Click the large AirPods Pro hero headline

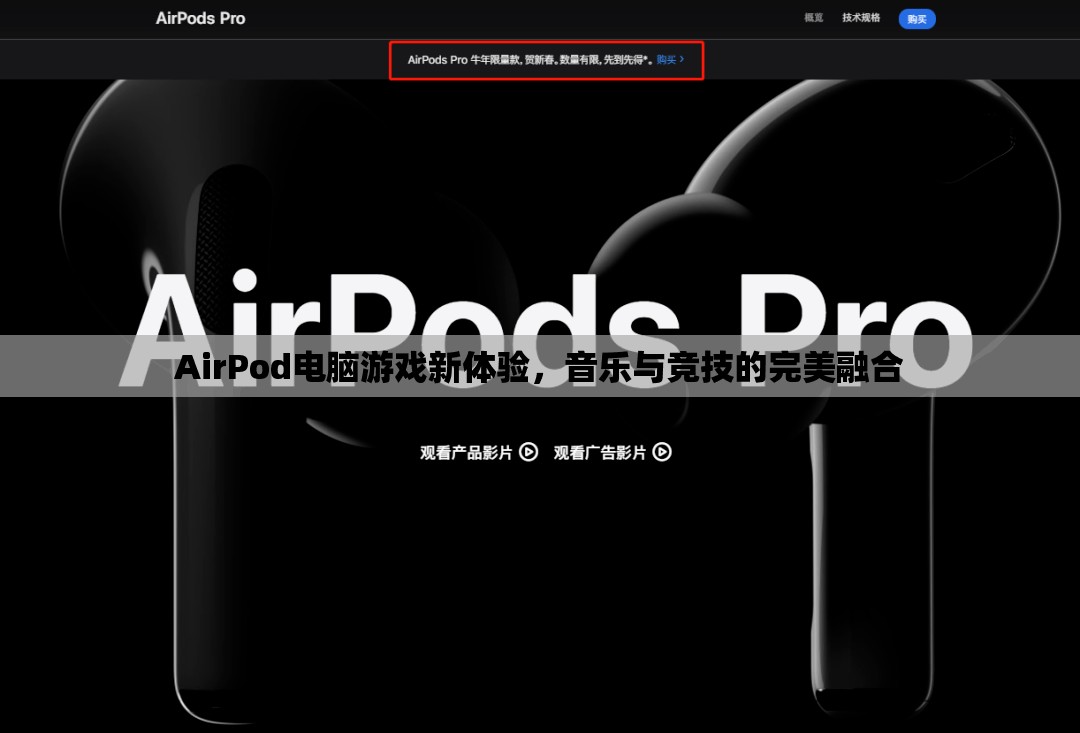pos(547,331)
